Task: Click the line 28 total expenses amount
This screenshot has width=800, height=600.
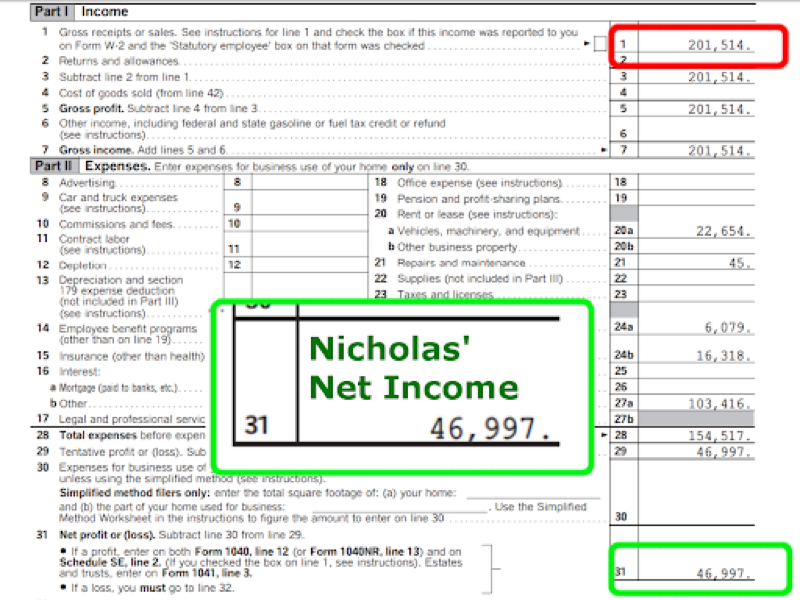Action: [x=708, y=437]
